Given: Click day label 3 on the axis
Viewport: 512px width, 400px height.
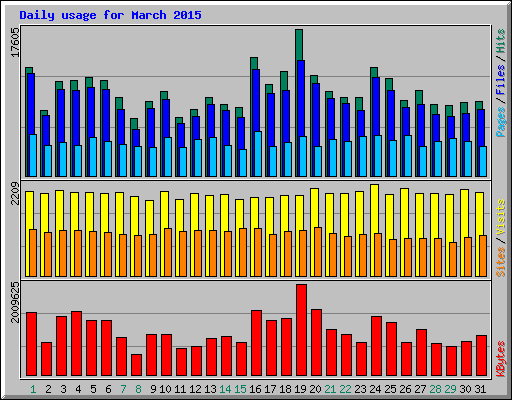Looking at the screenshot, I should 63,389.
